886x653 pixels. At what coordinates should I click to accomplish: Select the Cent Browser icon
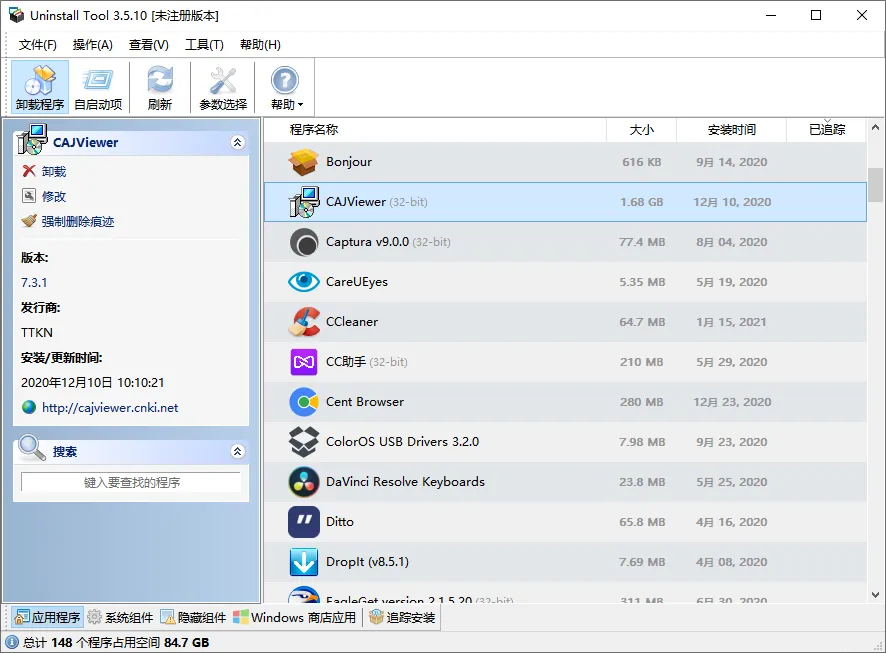pos(303,402)
